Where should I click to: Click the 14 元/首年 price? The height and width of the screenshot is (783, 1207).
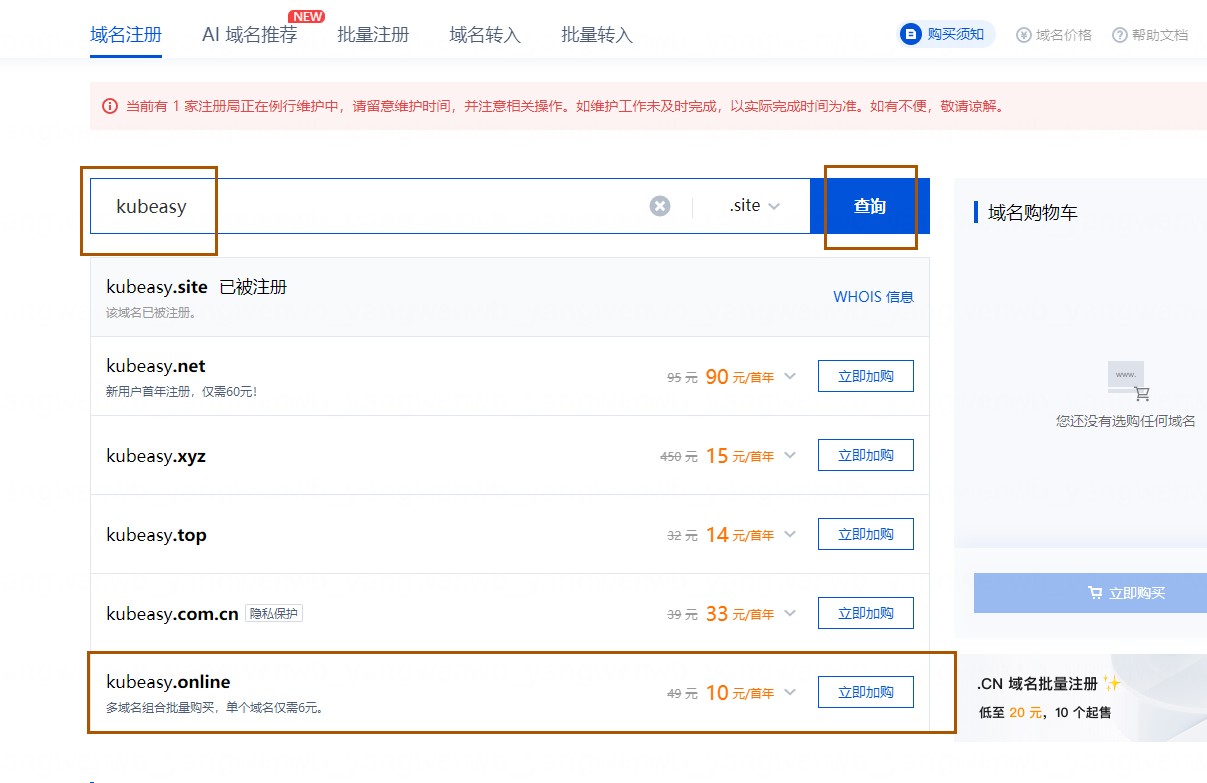pos(740,535)
